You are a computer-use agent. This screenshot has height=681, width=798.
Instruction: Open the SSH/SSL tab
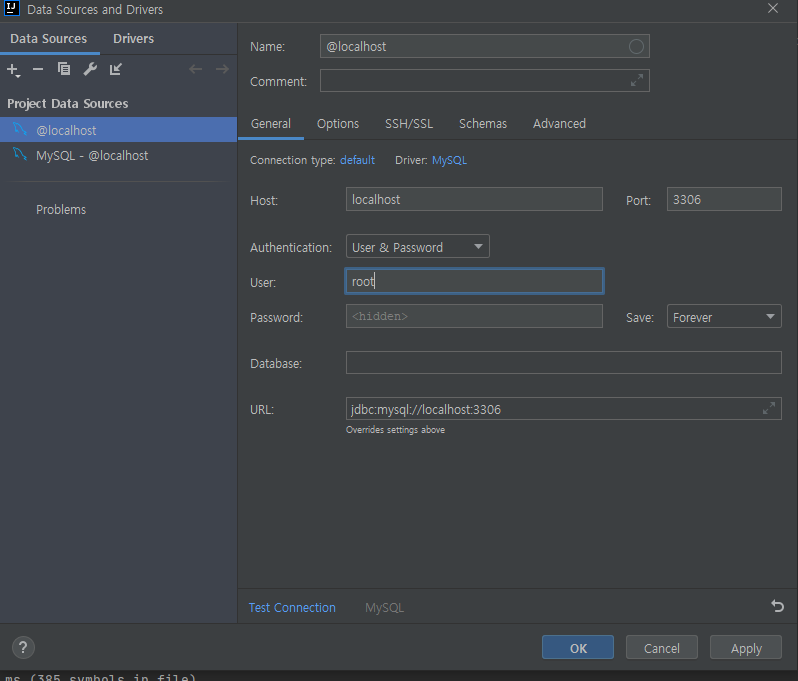click(409, 123)
